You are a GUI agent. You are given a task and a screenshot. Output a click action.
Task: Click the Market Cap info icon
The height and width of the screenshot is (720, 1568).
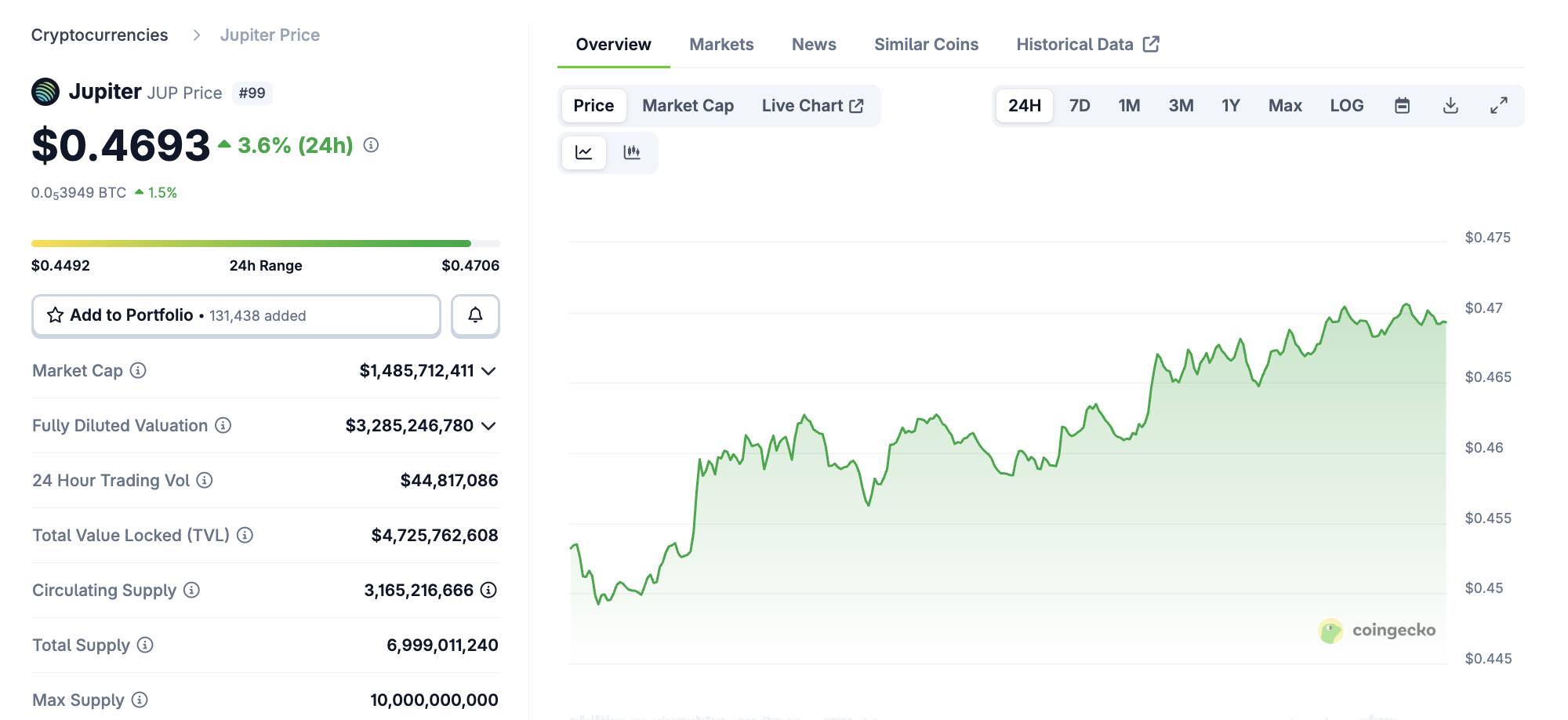pos(138,370)
